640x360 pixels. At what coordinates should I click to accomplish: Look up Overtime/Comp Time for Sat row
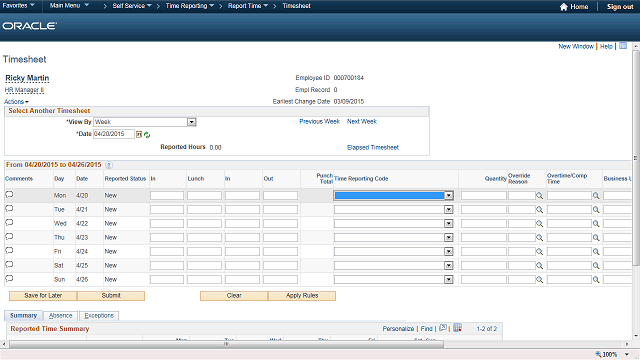coord(596,266)
